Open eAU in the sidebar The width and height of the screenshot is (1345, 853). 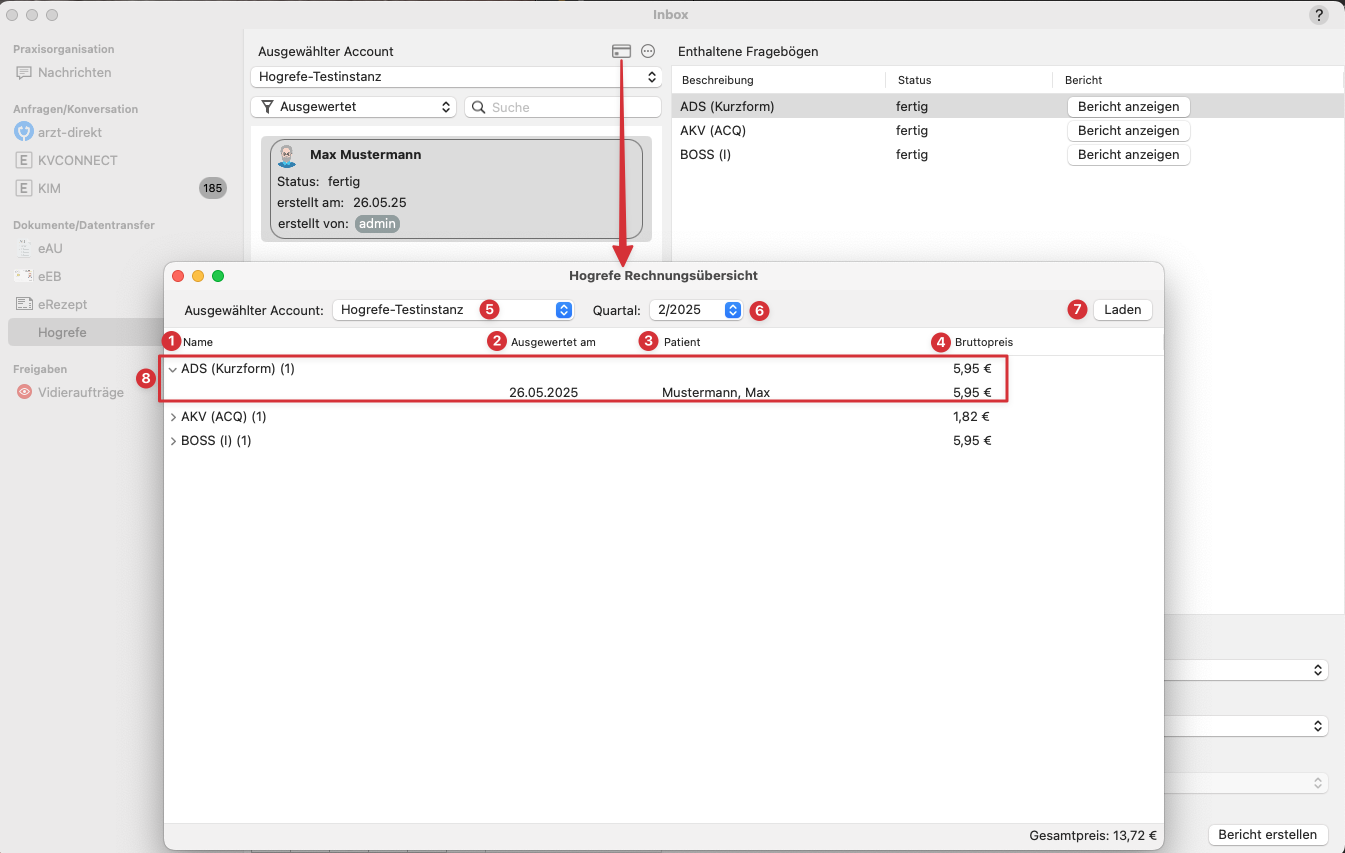click(50, 248)
